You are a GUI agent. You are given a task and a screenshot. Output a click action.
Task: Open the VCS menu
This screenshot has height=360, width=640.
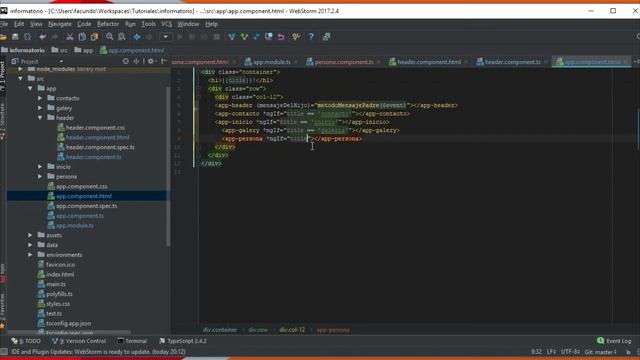click(167, 24)
